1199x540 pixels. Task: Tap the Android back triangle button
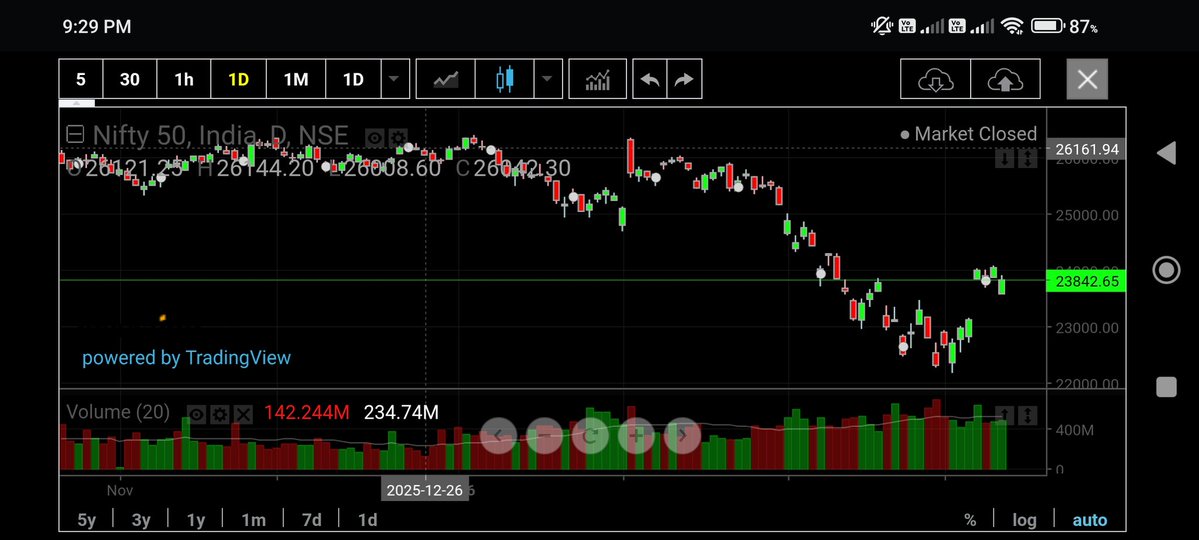click(x=1166, y=153)
